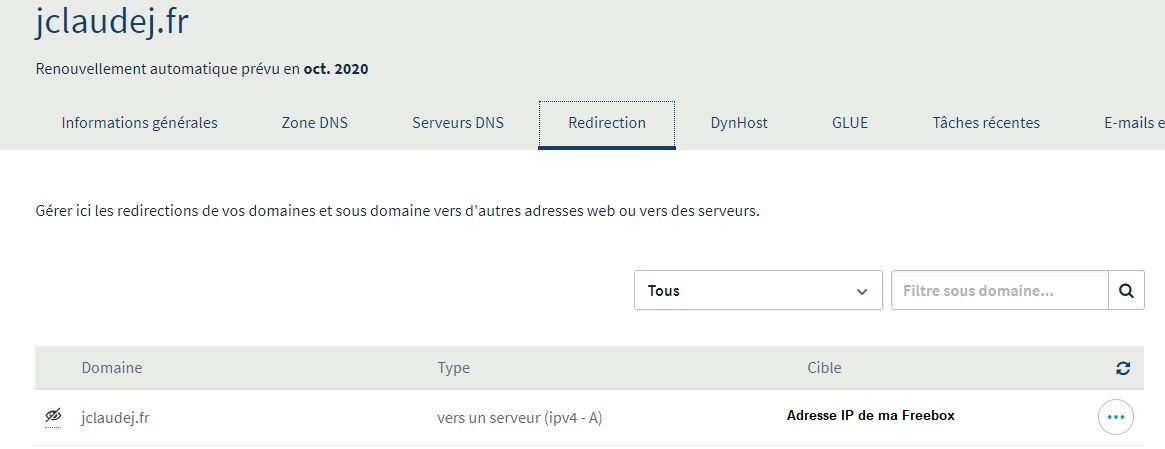
Task: Click the 'Filtre sous domaine' input field
Action: click(999, 291)
